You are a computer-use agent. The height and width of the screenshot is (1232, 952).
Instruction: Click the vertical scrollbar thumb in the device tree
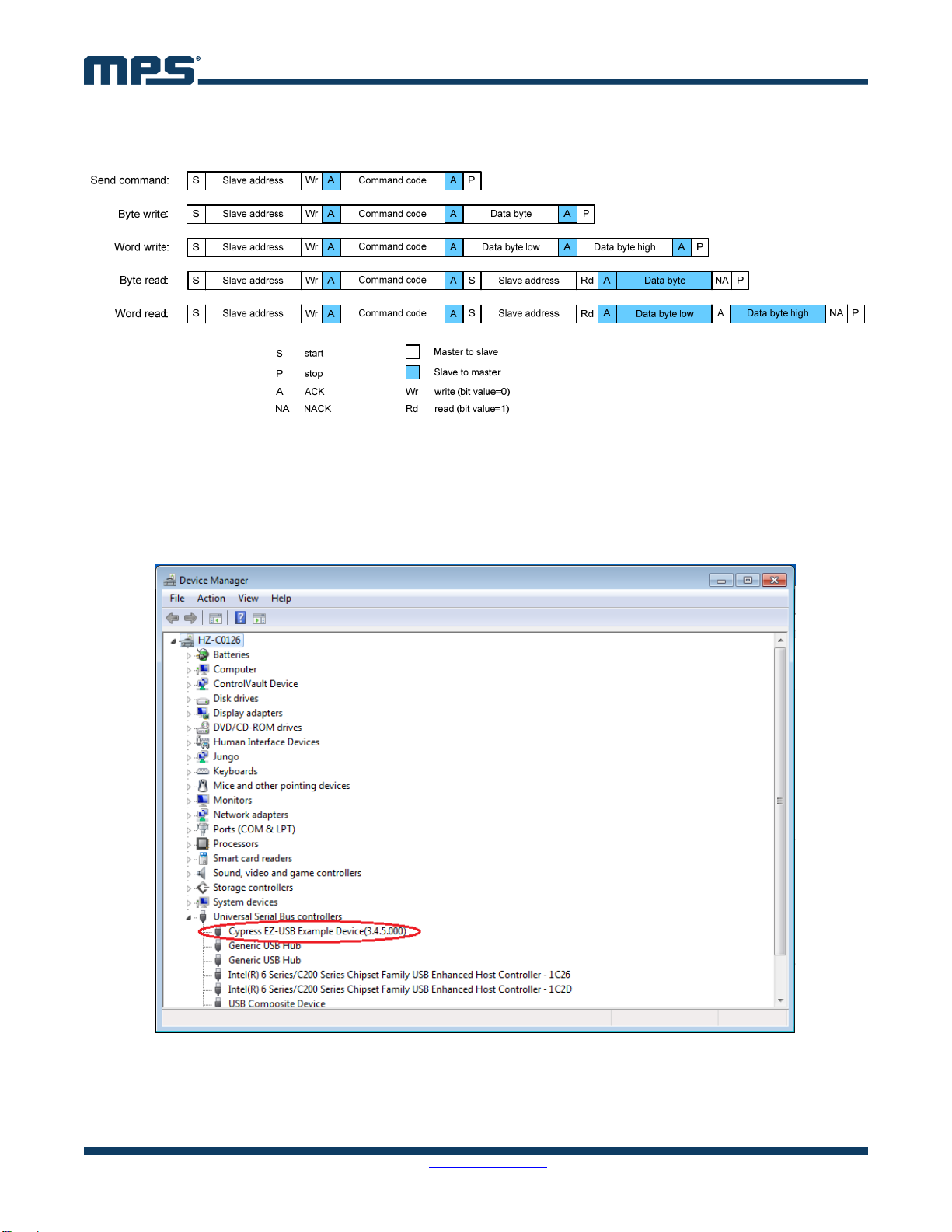(780, 801)
